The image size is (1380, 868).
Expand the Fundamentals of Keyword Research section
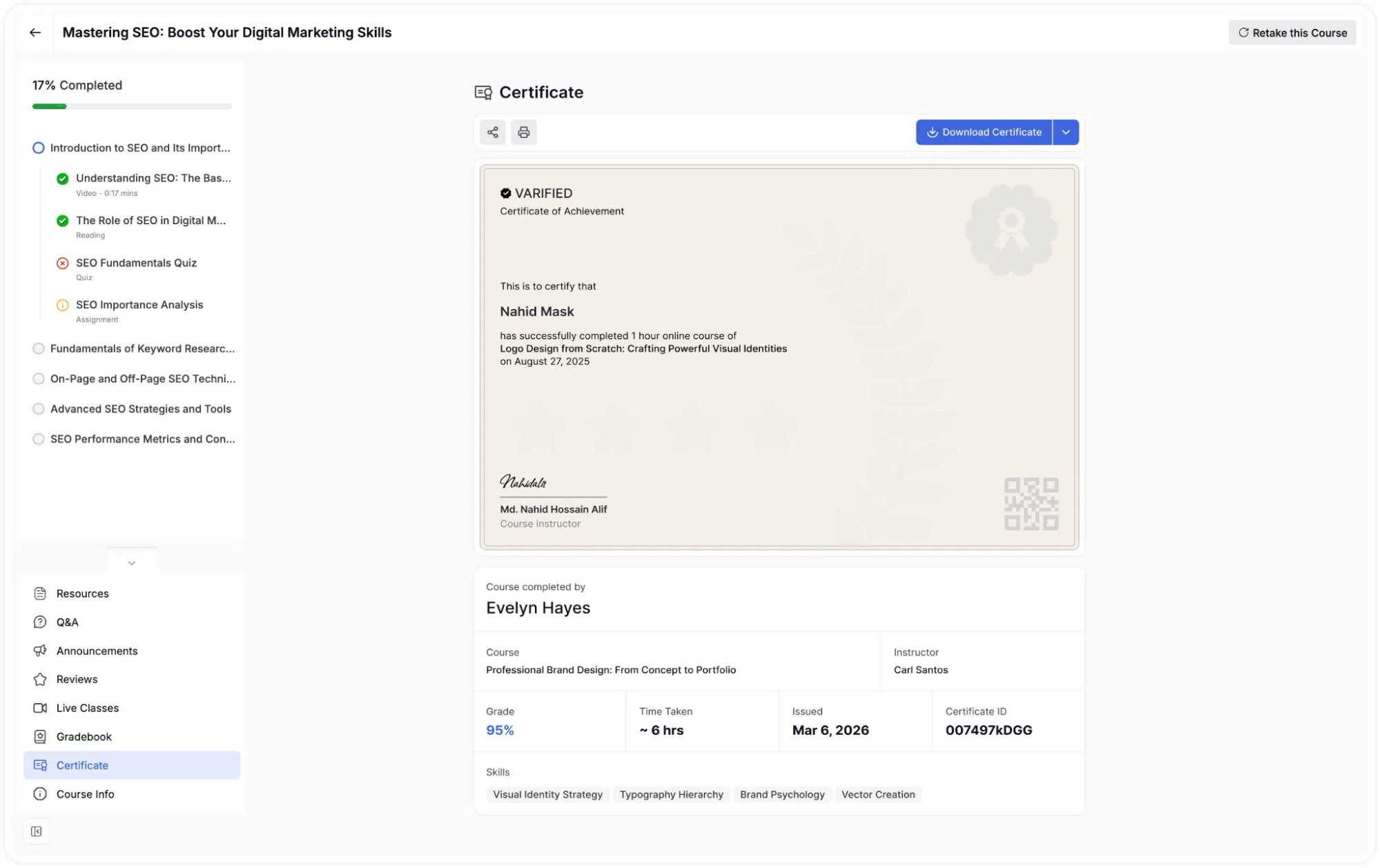tap(134, 348)
